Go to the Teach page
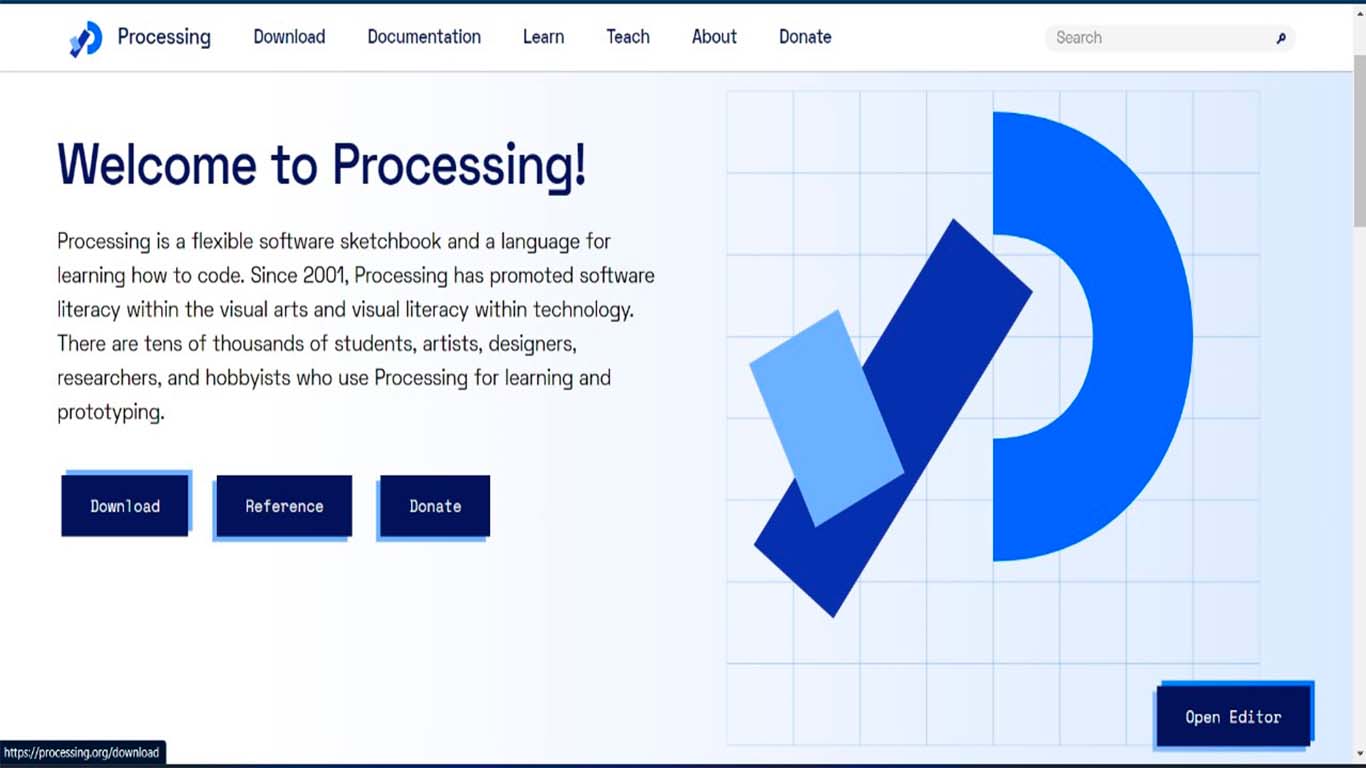The height and width of the screenshot is (768, 1366). pos(628,37)
